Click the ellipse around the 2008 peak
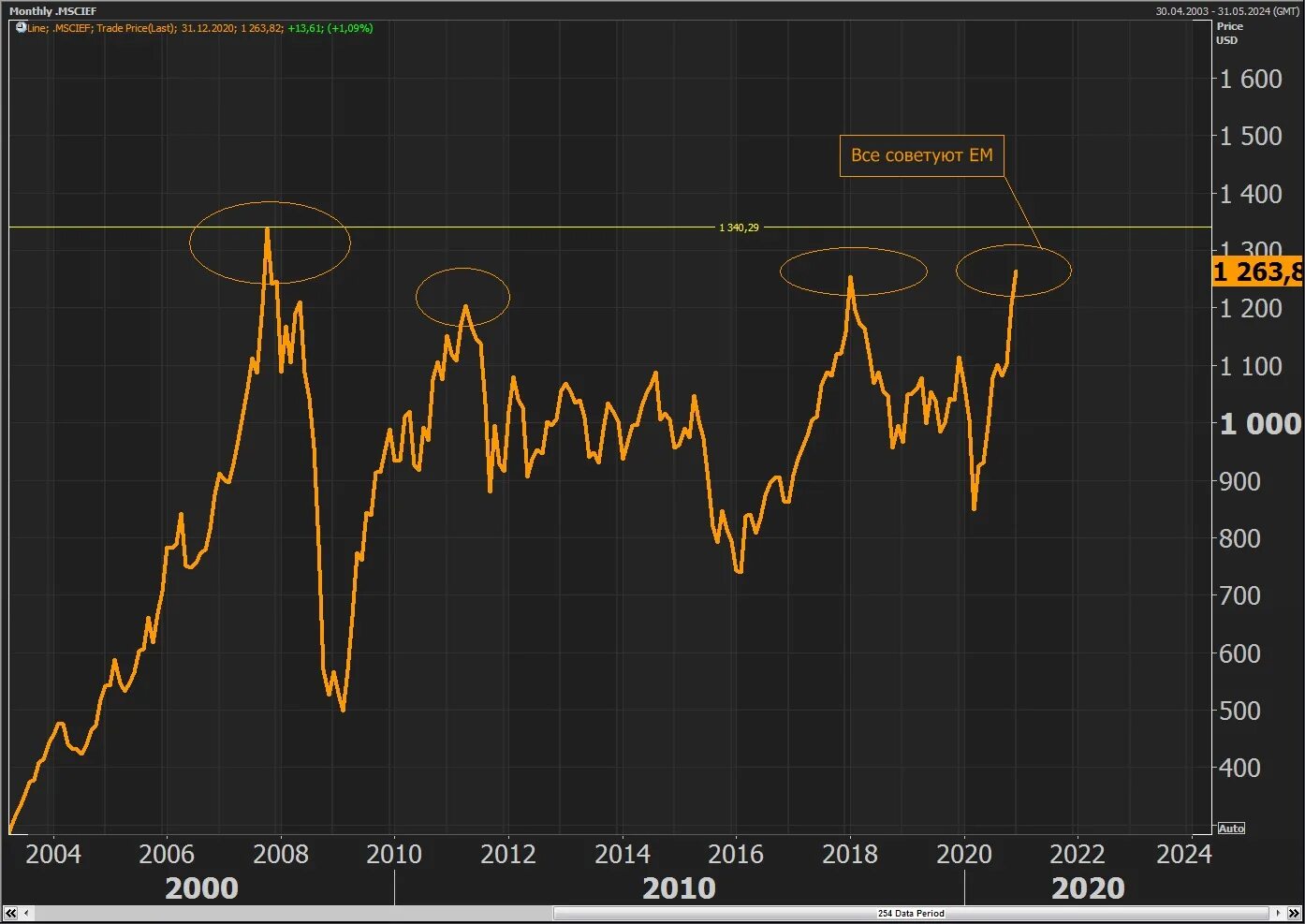The image size is (1305, 924). click(x=270, y=242)
